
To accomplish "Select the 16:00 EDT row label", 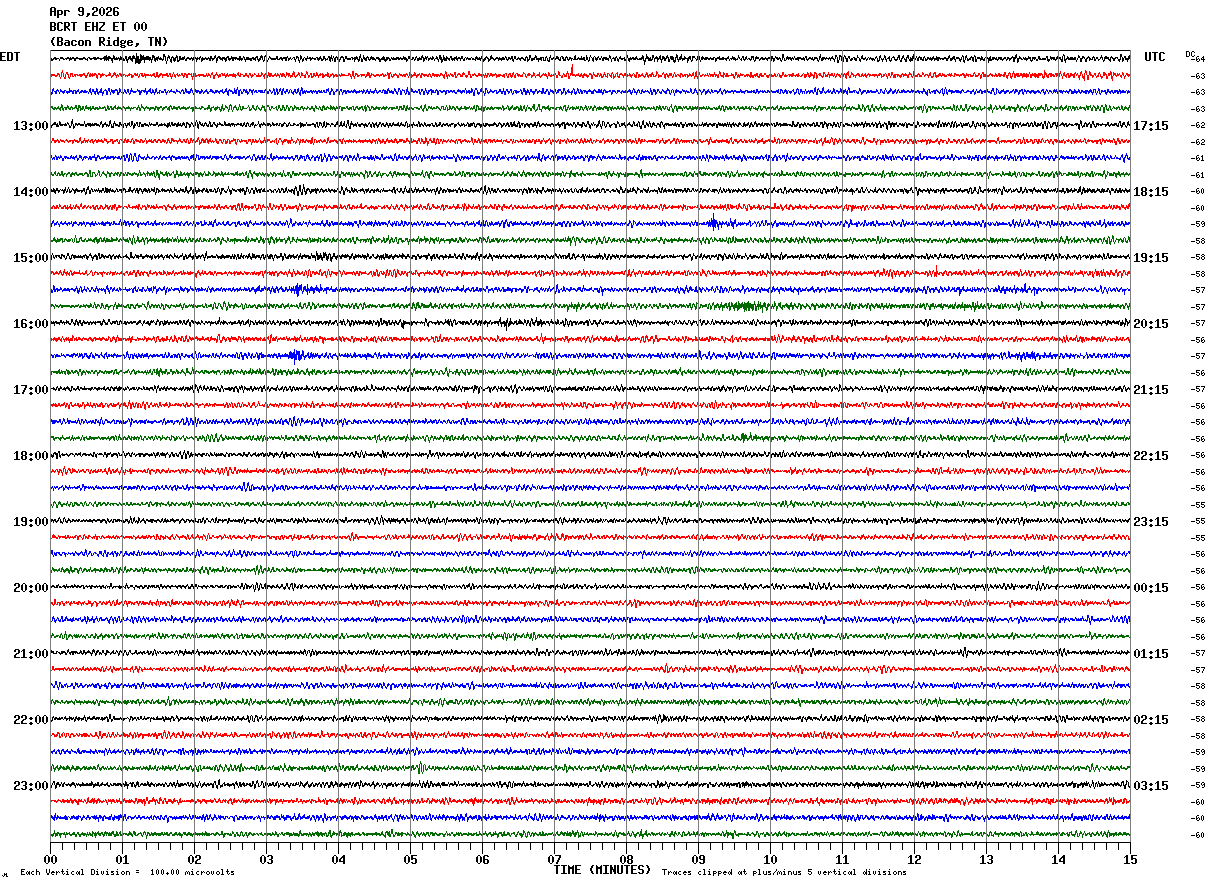I will point(30,324).
